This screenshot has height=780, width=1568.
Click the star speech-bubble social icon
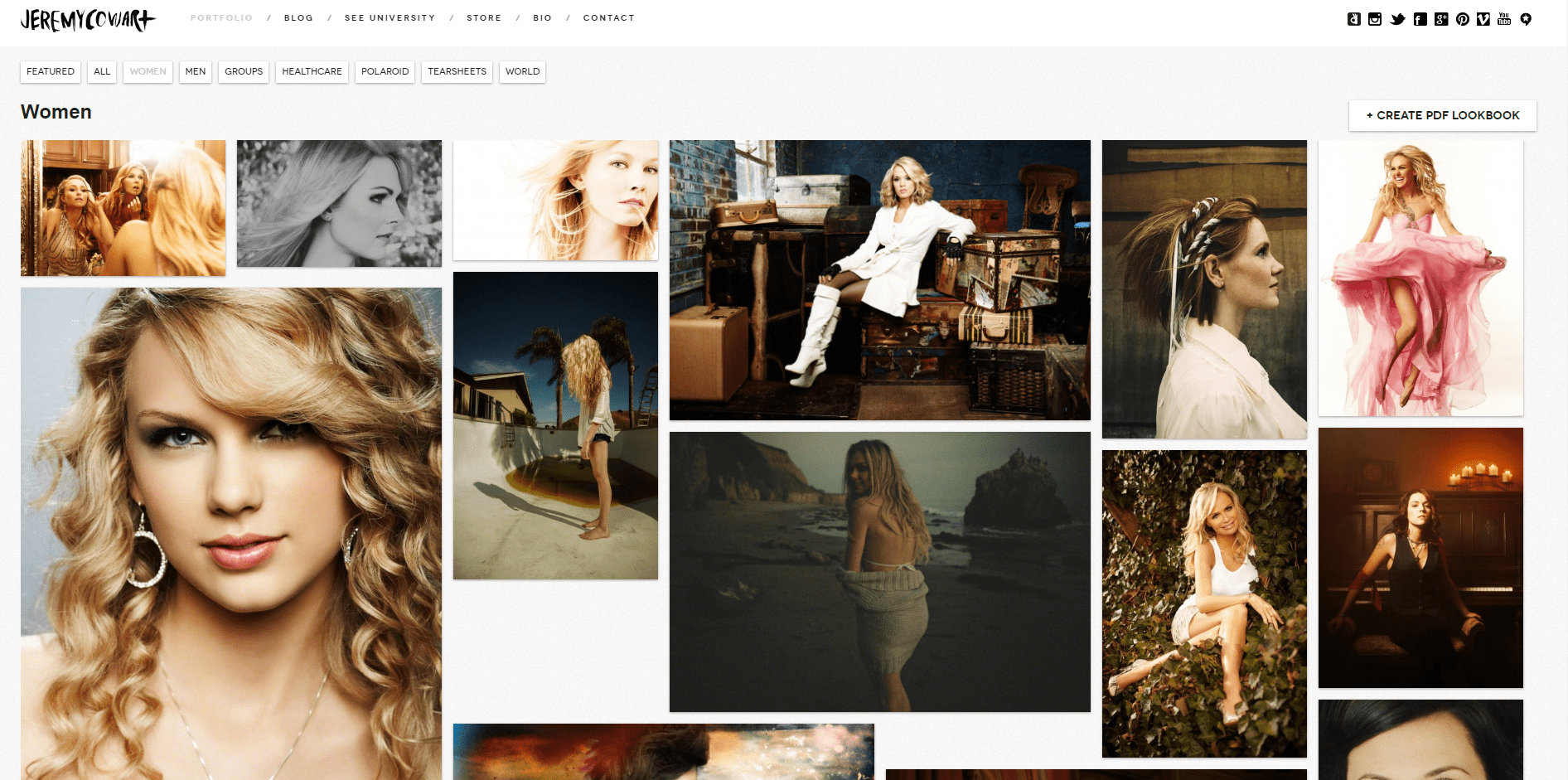(x=1526, y=19)
